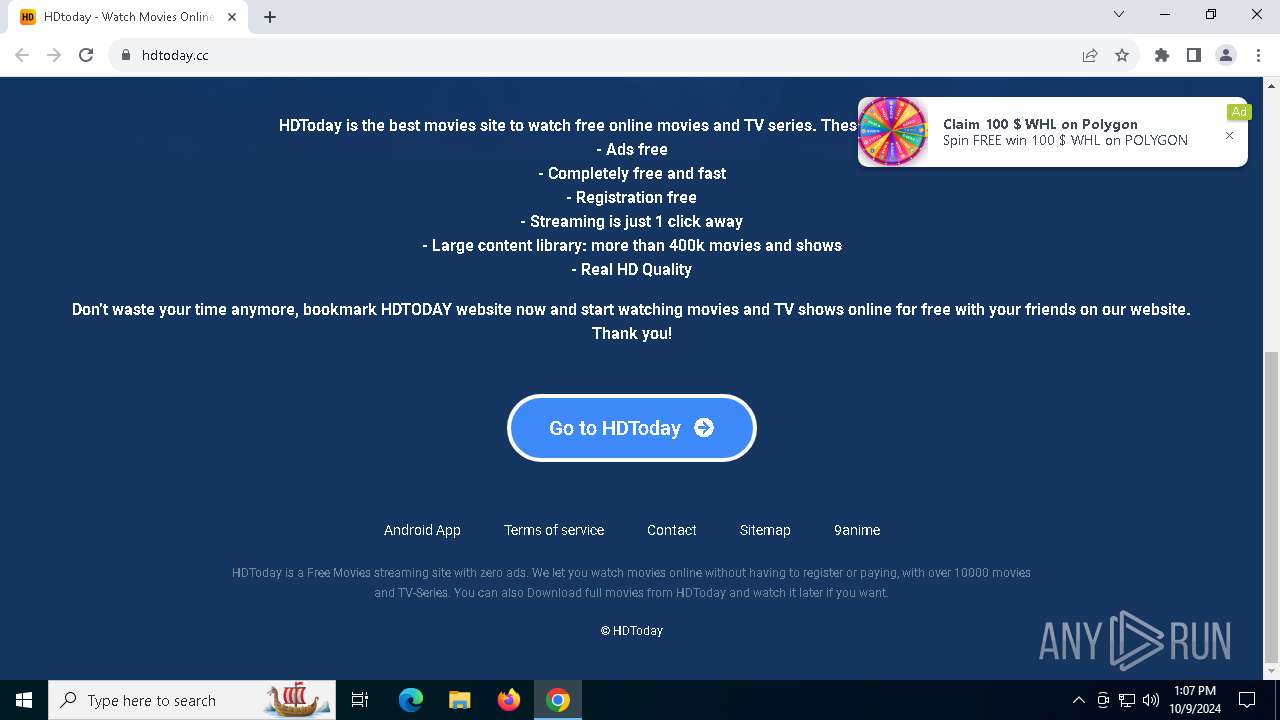Launch Microsoft Edge from taskbar
The height and width of the screenshot is (720, 1280).
pyautogui.click(x=411, y=700)
